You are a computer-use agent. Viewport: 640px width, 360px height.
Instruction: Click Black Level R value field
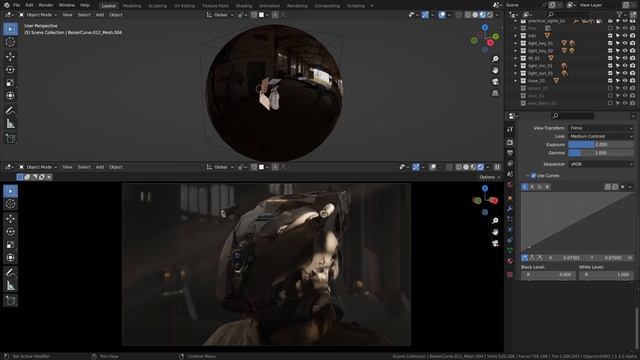click(x=548, y=275)
